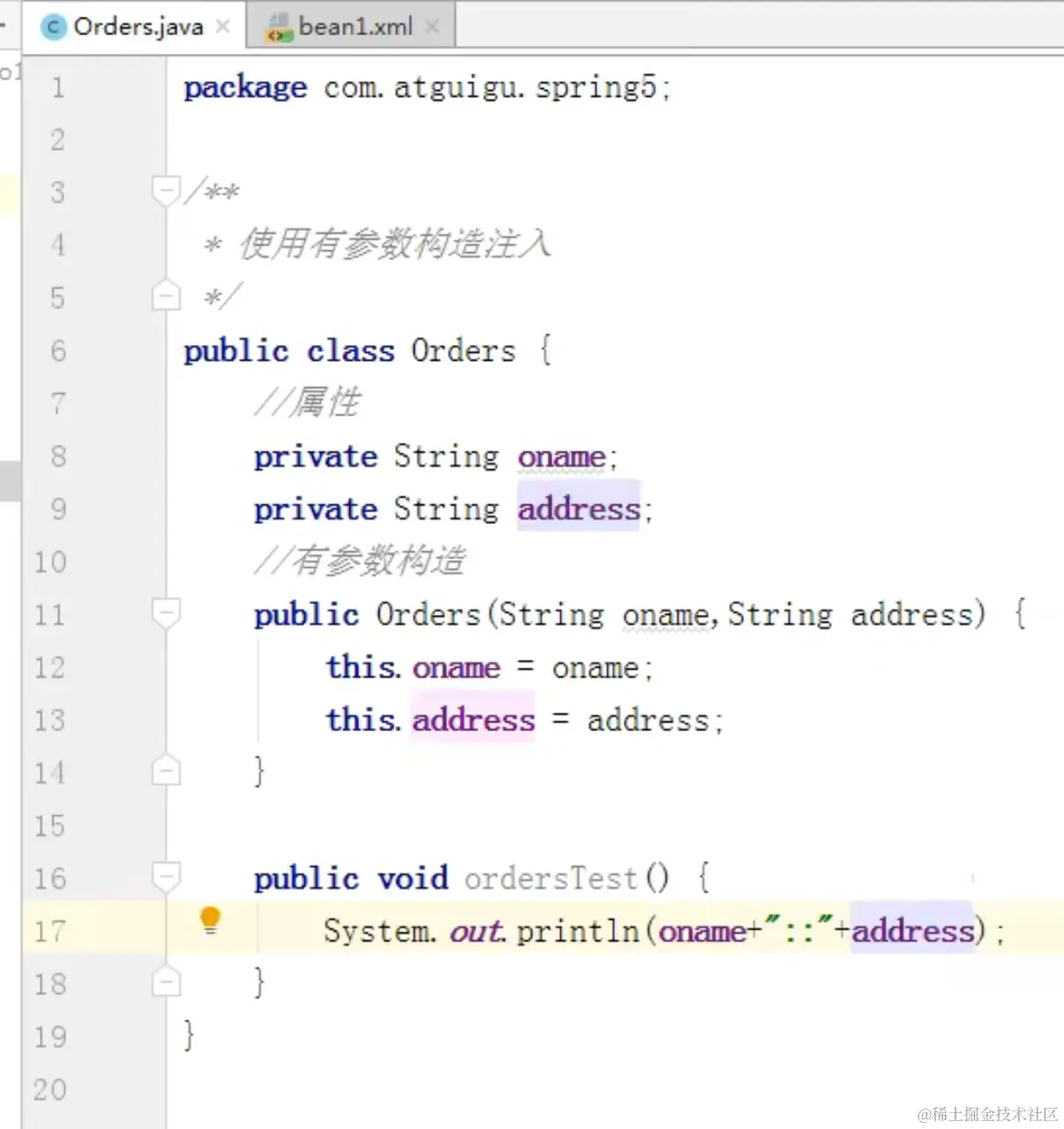Click the comment '//属性' on line 7
Screen dimensions: 1064x1129
307,403
